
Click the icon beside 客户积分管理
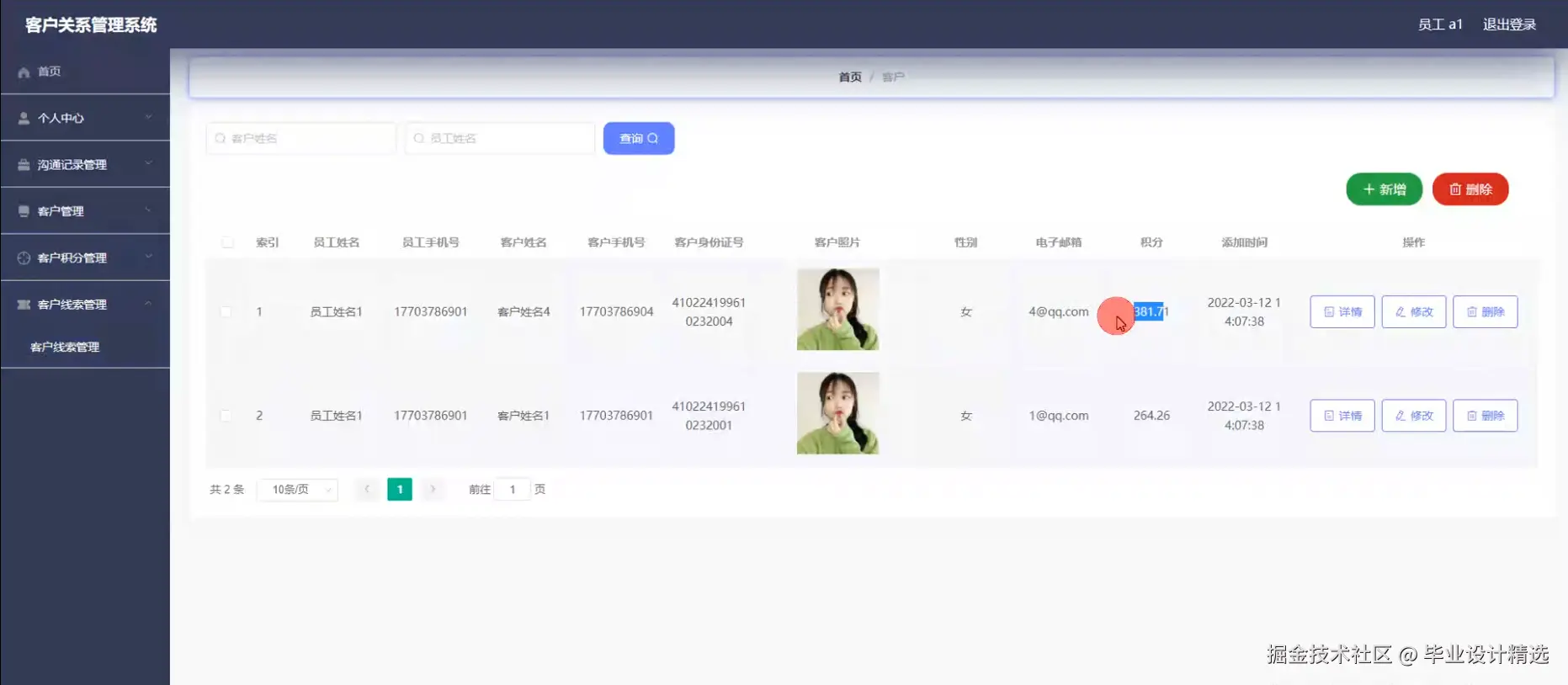24,258
